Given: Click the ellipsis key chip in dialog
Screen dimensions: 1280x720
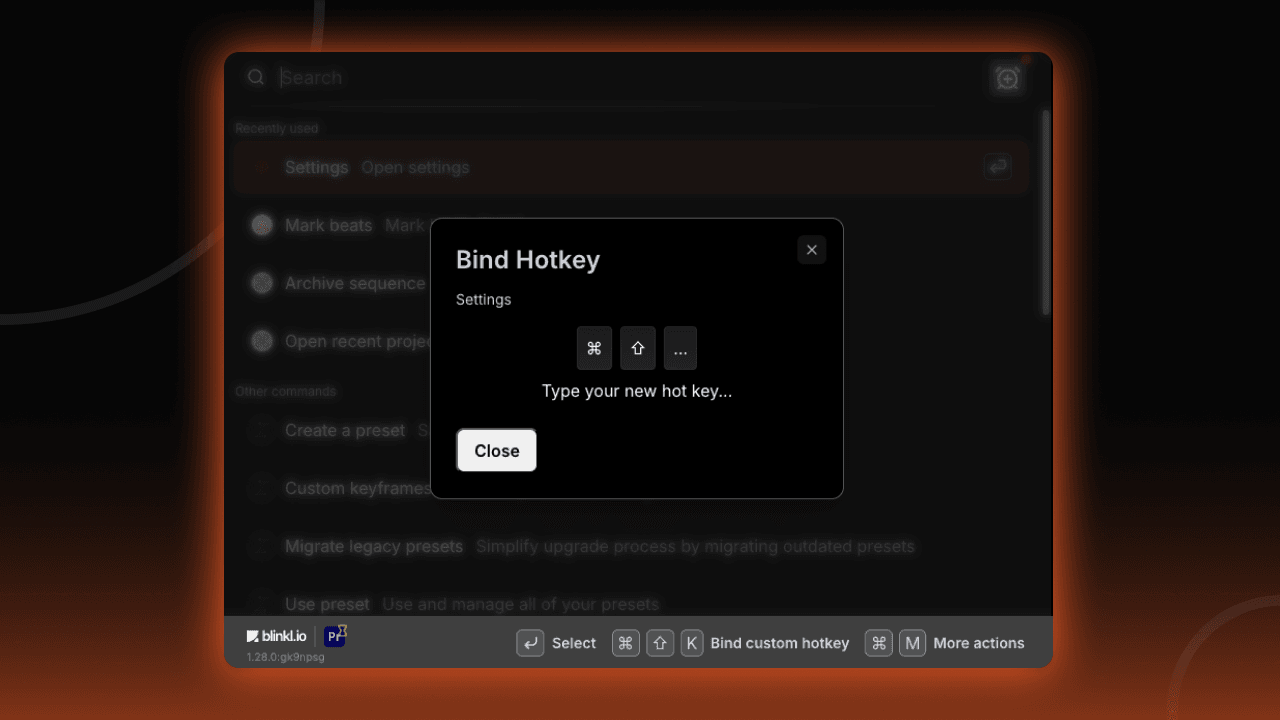Looking at the screenshot, I should pyautogui.click(x=680, y=348).
